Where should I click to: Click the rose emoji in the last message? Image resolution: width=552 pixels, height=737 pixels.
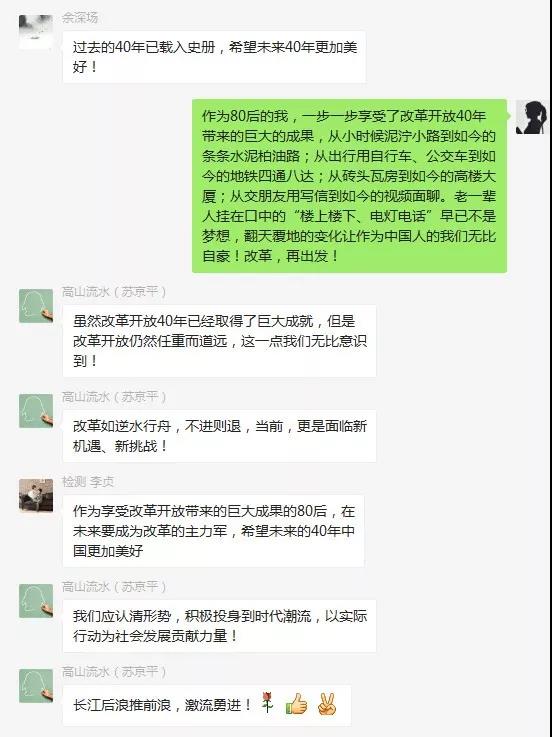coord(268,703)
